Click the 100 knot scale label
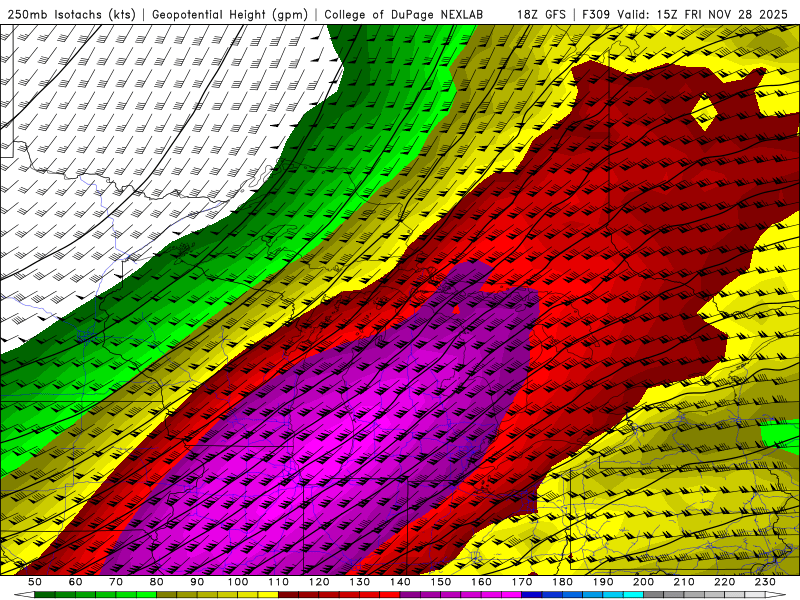 [x=238, y=582]
